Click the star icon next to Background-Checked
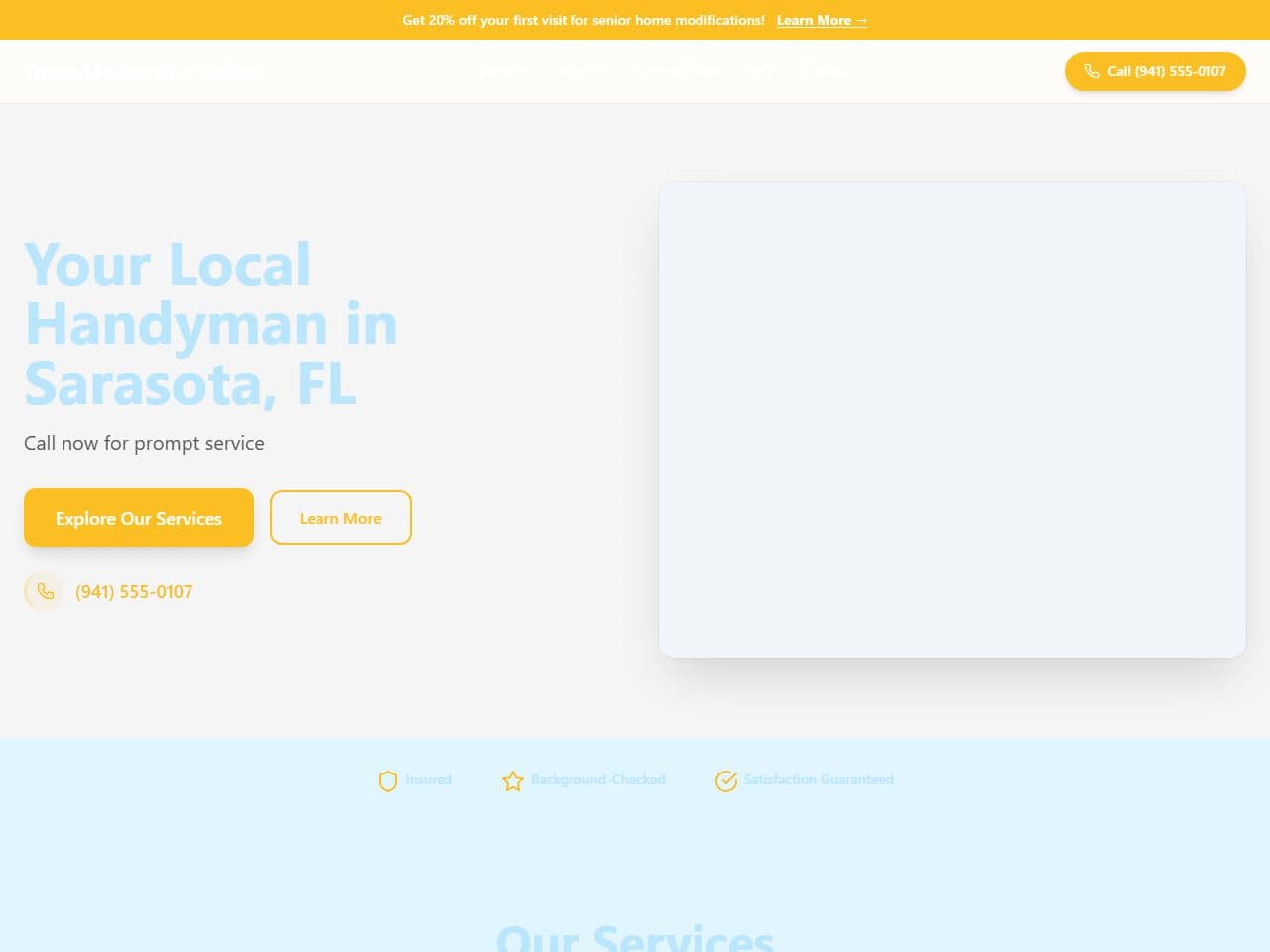Viewport: 1270px width, 952px height. (513, 781)
